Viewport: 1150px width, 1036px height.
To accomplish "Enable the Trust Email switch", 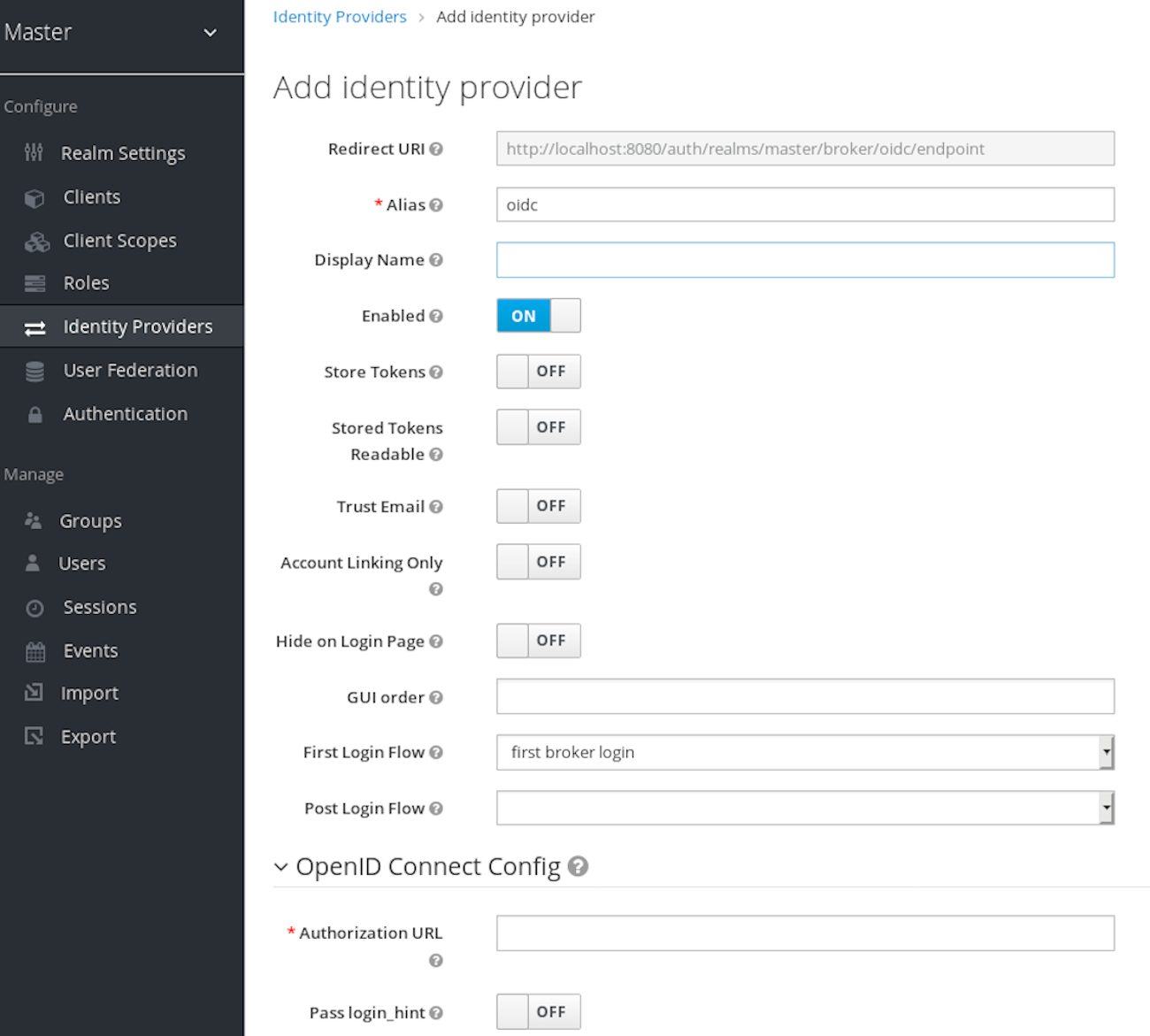I will (539, 506).
